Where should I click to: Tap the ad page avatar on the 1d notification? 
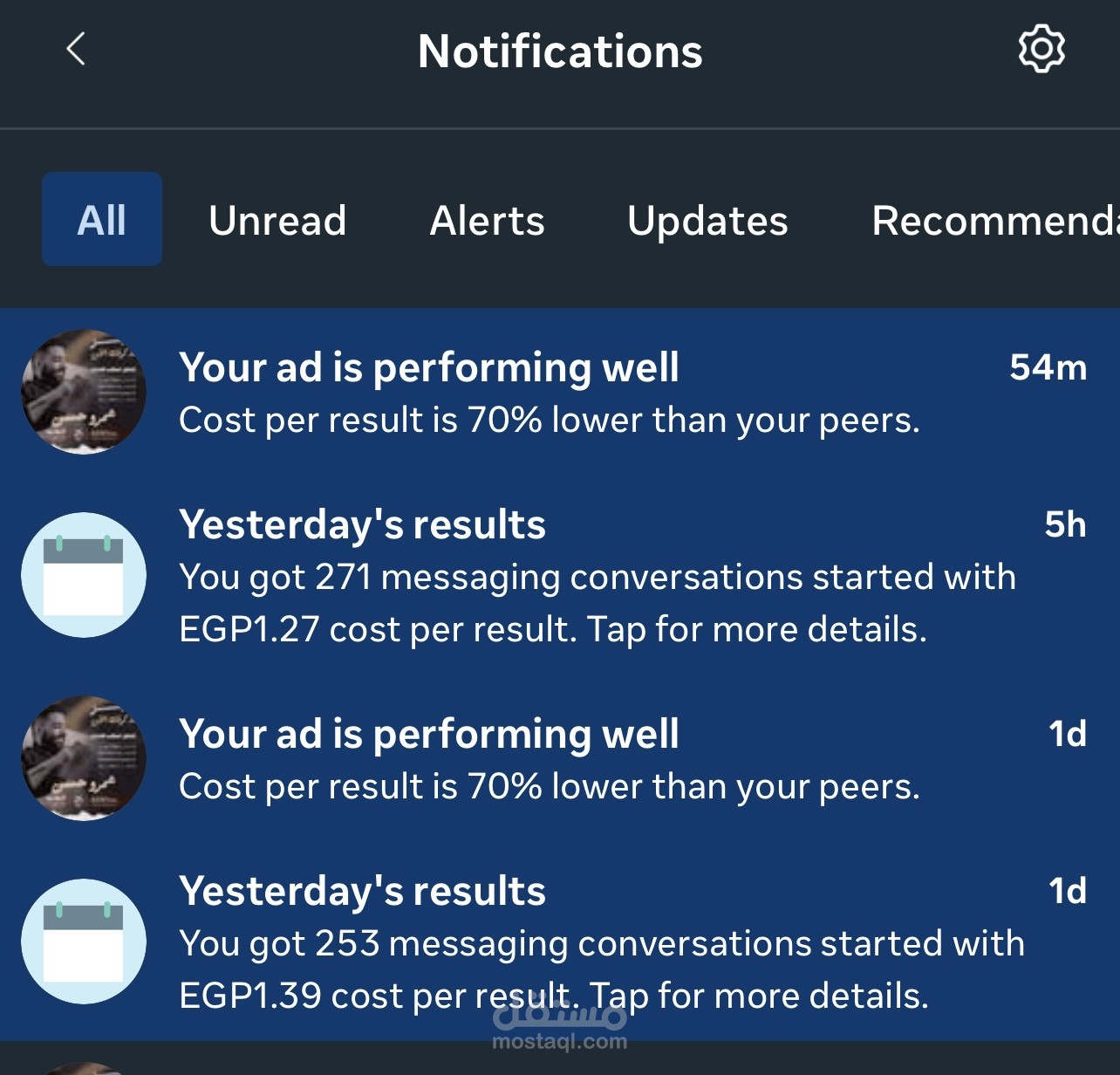point(84,757)
